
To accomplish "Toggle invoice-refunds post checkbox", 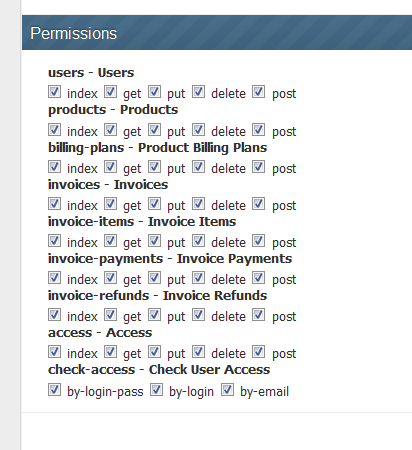I will [258, 315].
